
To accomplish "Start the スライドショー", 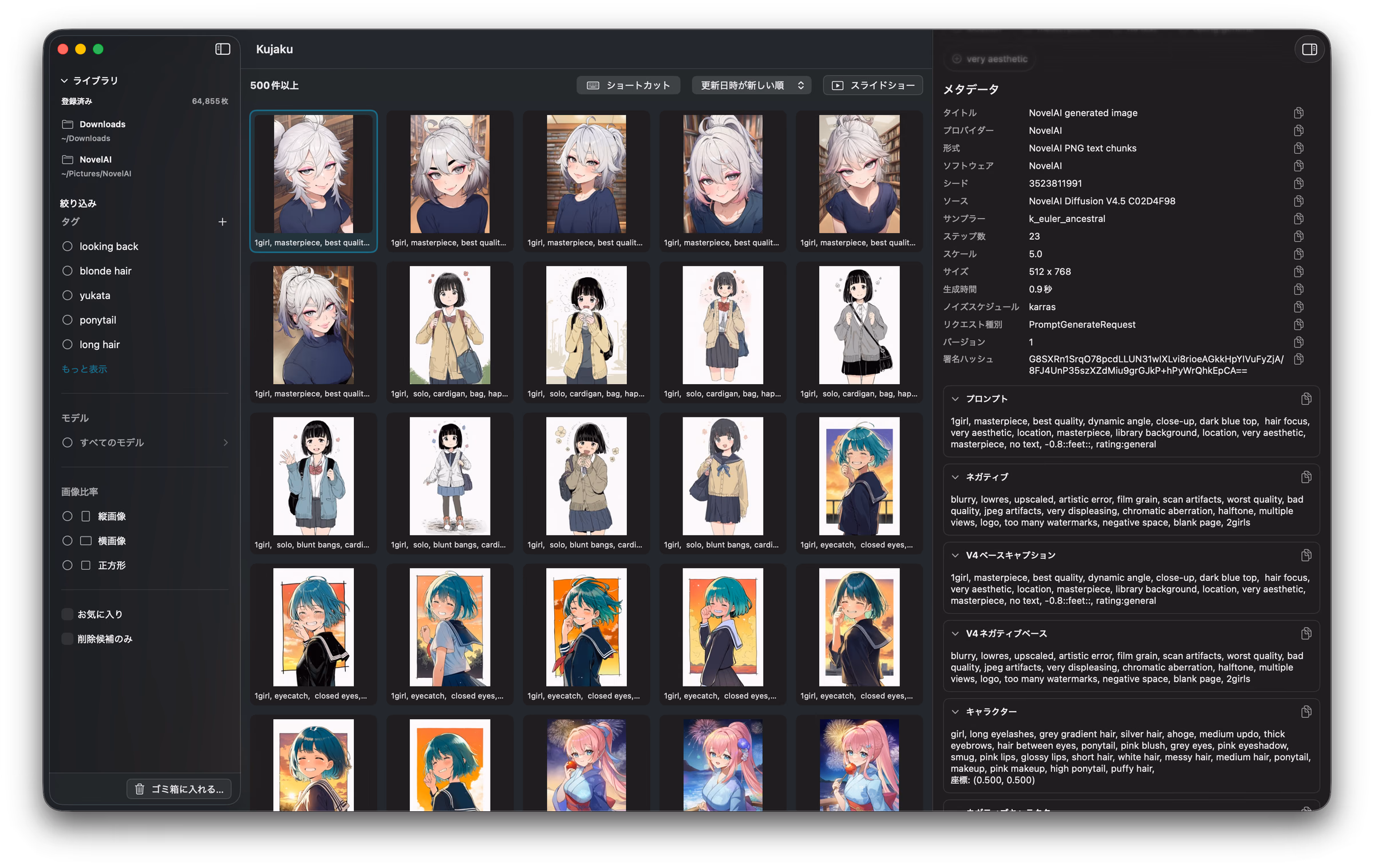I will coord(872,85).
